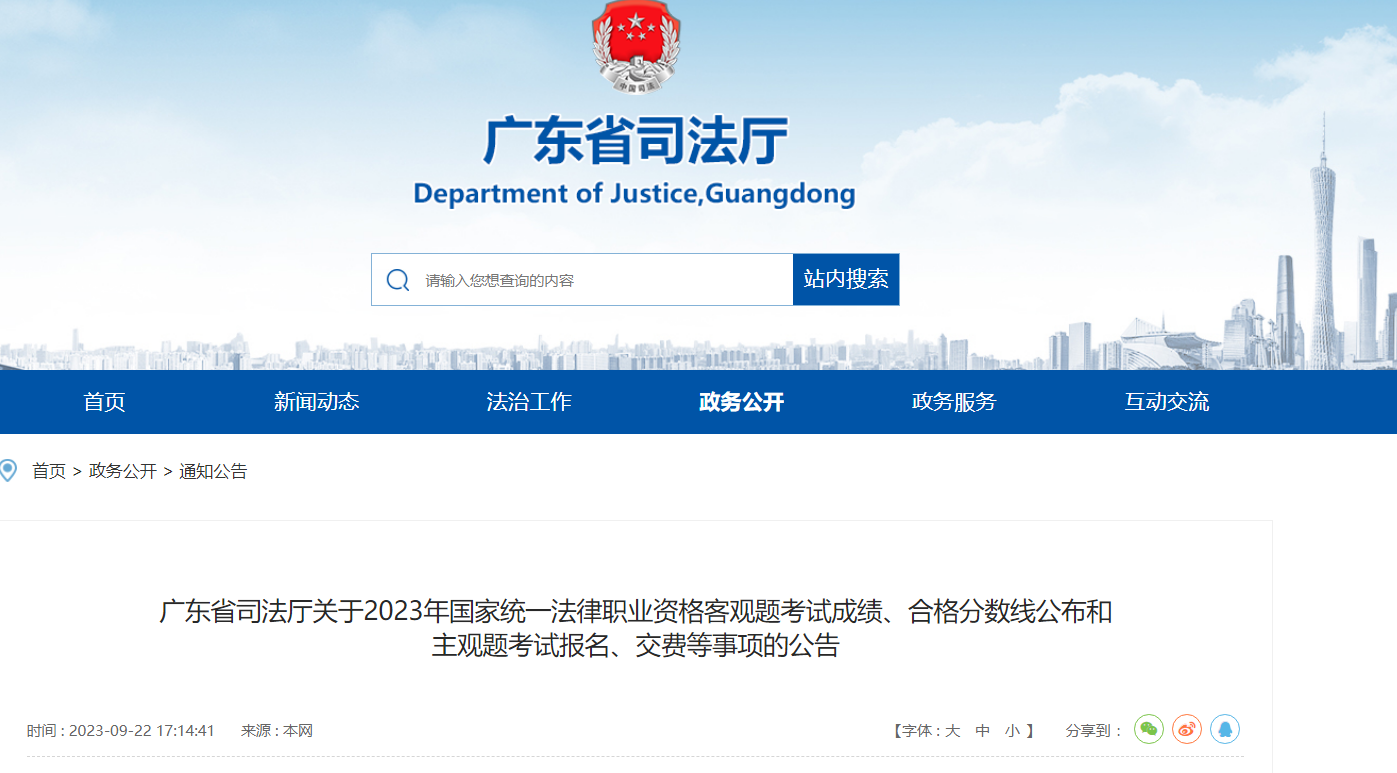The height and width of the screenshot is (773, 1397).
Task: Set font size to small (小)
Action: tap(1013, 731)
